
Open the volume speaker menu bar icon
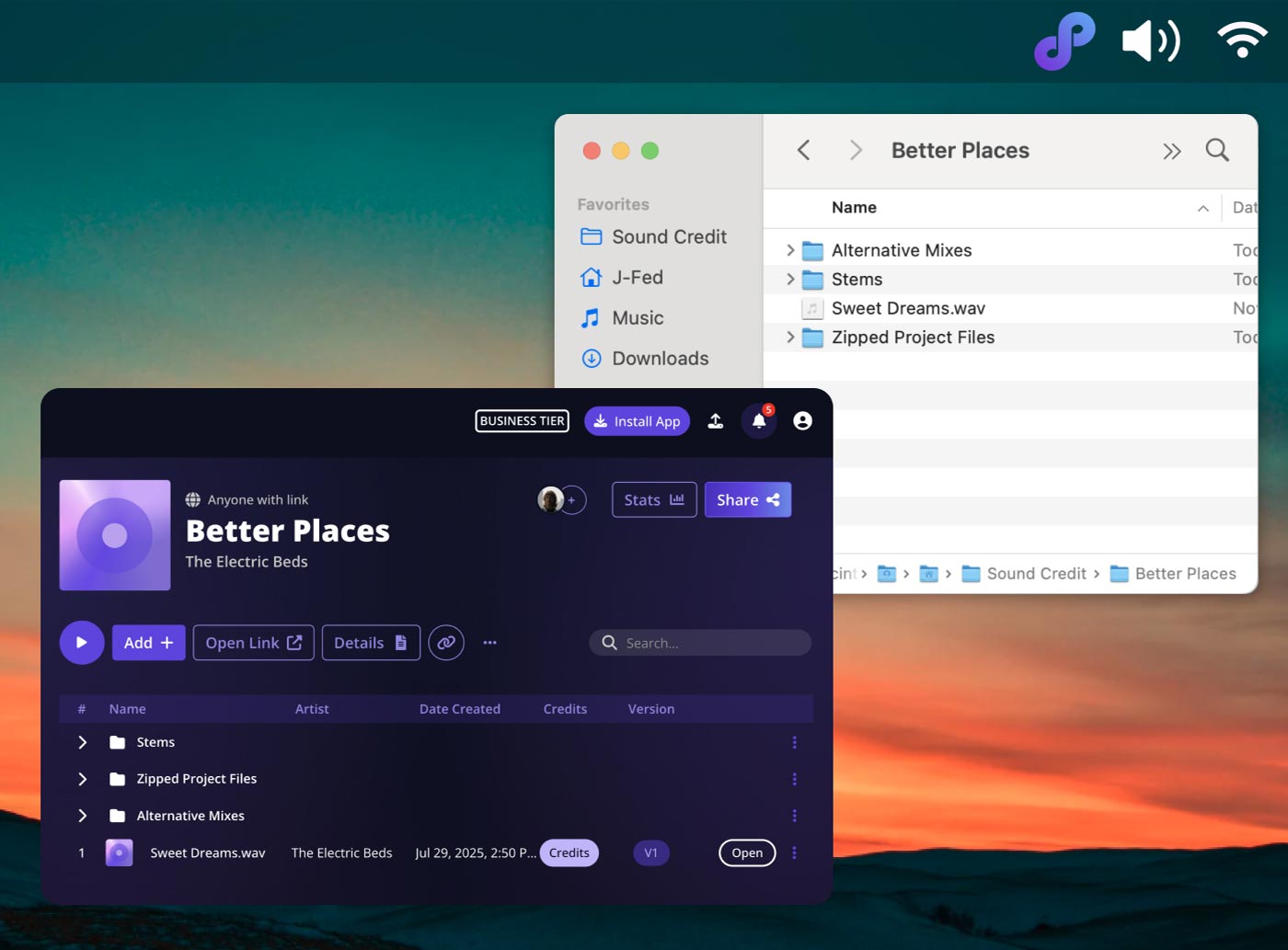click(x=1151, y=41)
